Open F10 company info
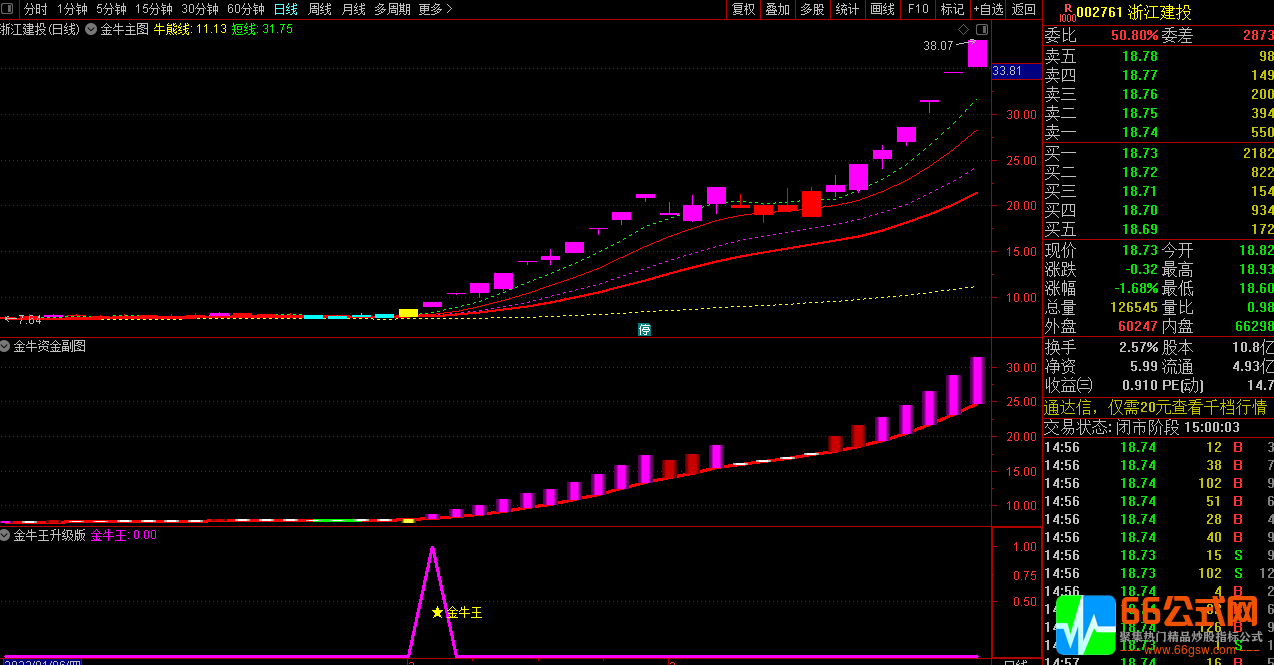Image resolution: width=1274 pixels, height=665 pixels. click(x=917, y=9)
